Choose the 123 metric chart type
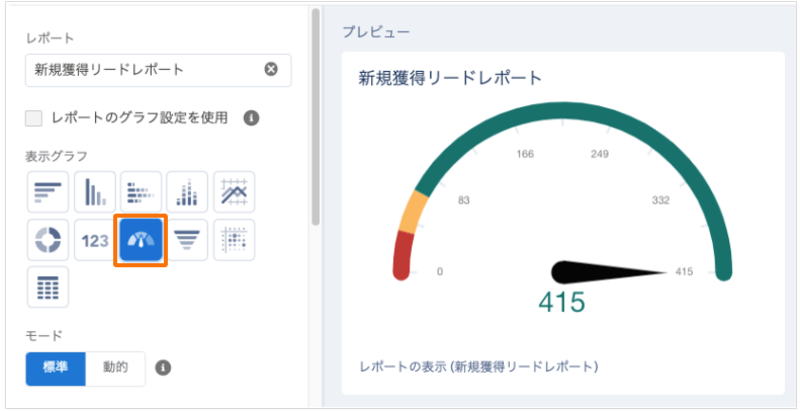Screen dimensions: 800x411 (x=95, y=240)
